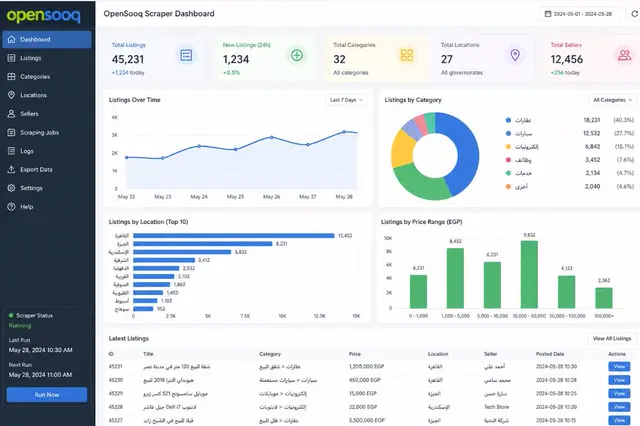The width and height of the screenshot is (640, 426).
Task: Click the Total Listings card list icon
Action: (x=186, y=55)
